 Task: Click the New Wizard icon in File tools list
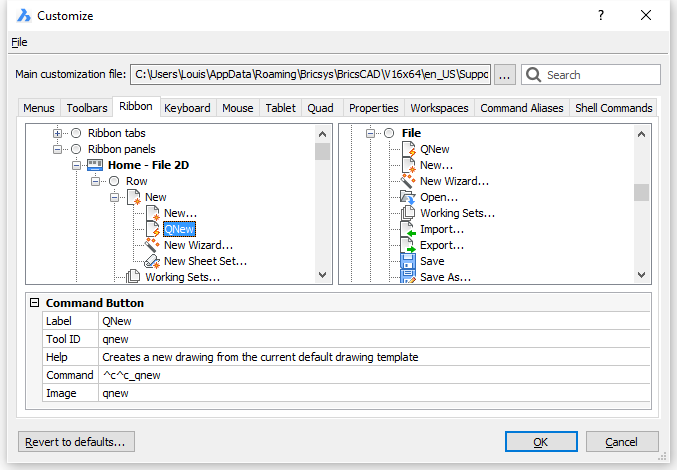(x=408, y=181)
